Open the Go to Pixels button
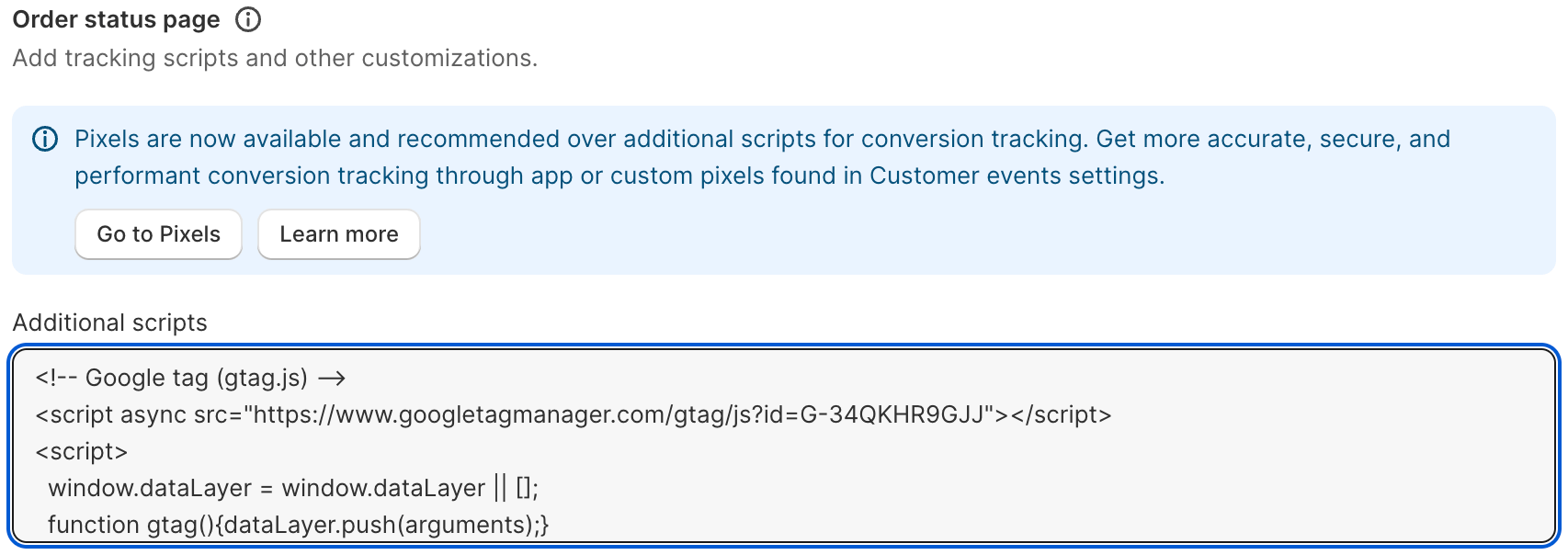The width and height of the screenshot is (1568, 555). pos(158,234)
